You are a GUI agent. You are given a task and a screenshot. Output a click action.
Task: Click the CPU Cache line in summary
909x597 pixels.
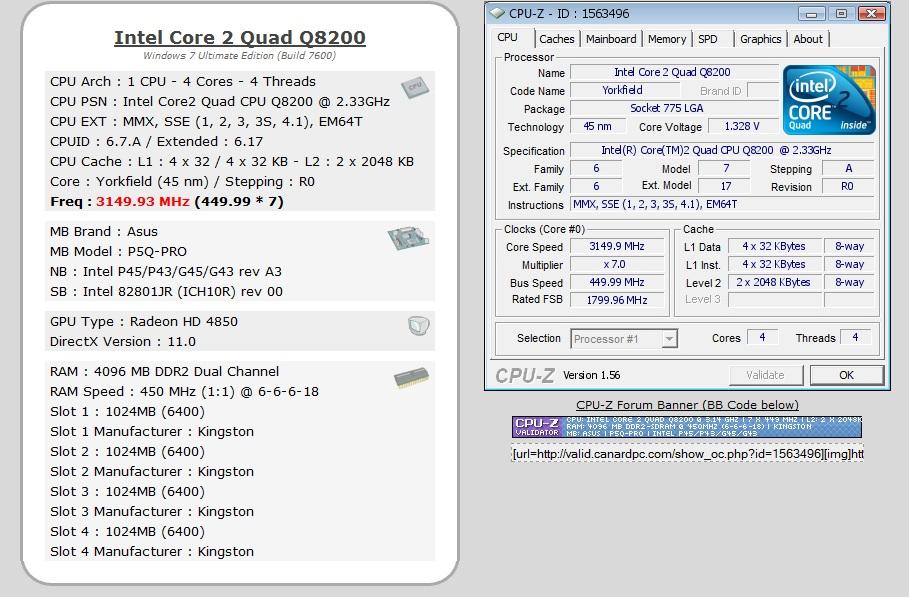click(x=232, y=162)
